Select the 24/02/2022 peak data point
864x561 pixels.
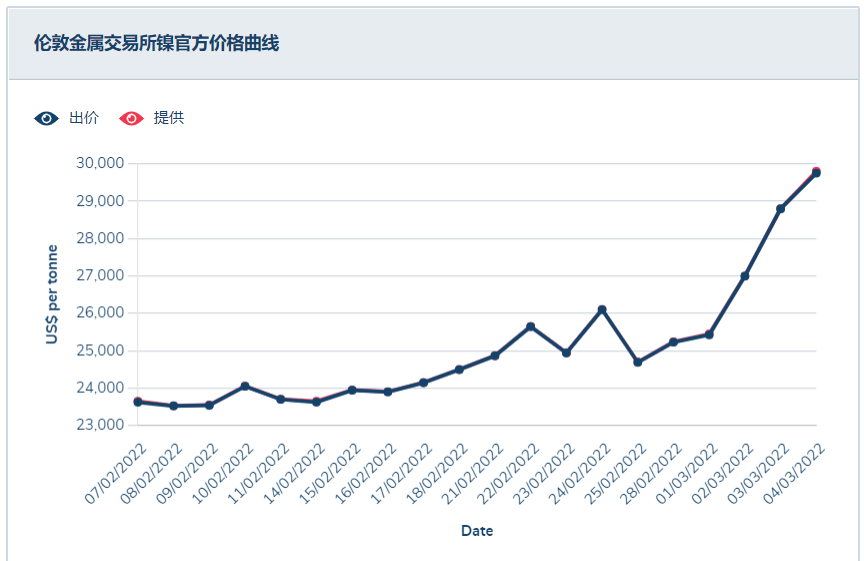click(602, 310)
